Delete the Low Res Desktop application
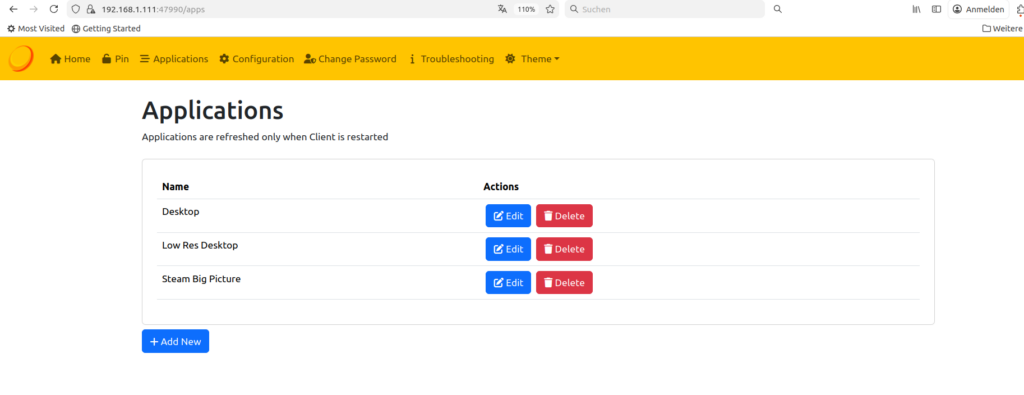Viewport: 1024px width, 395px height. click(x=564, y=249)
